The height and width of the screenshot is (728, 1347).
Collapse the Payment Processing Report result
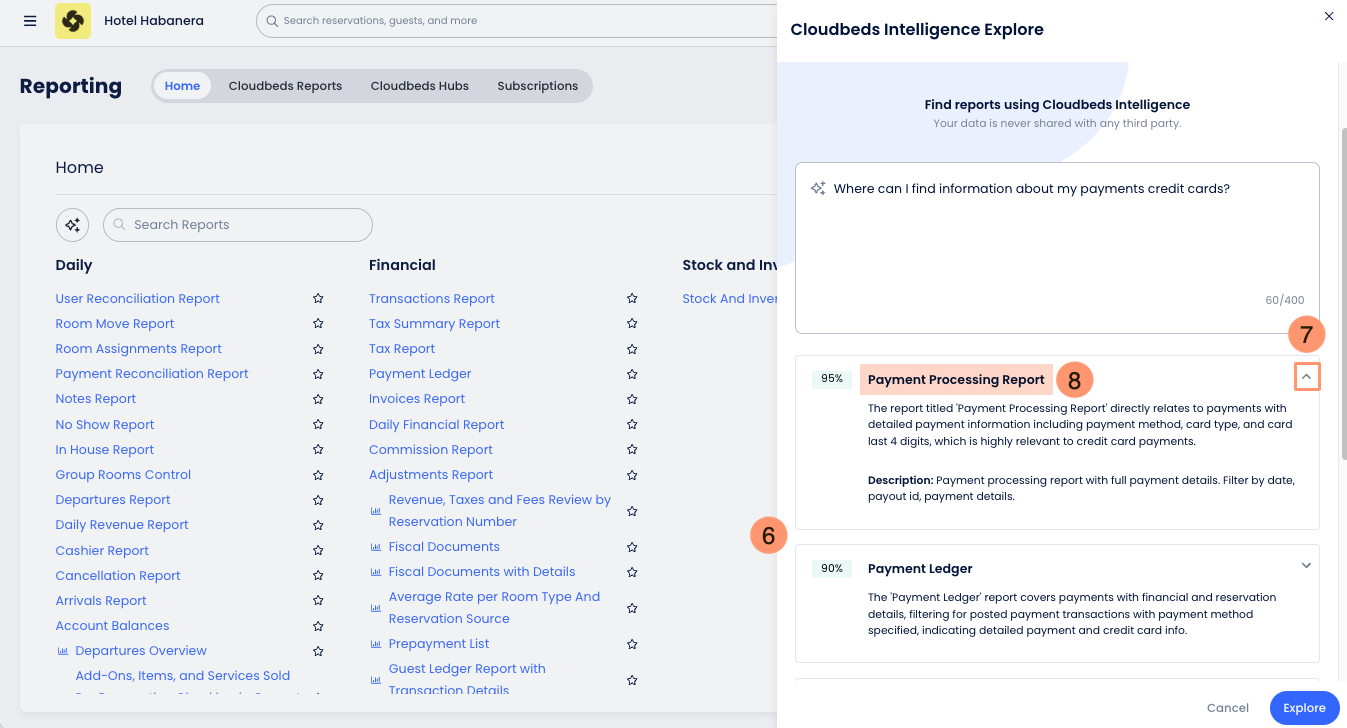click(1306, 377)
